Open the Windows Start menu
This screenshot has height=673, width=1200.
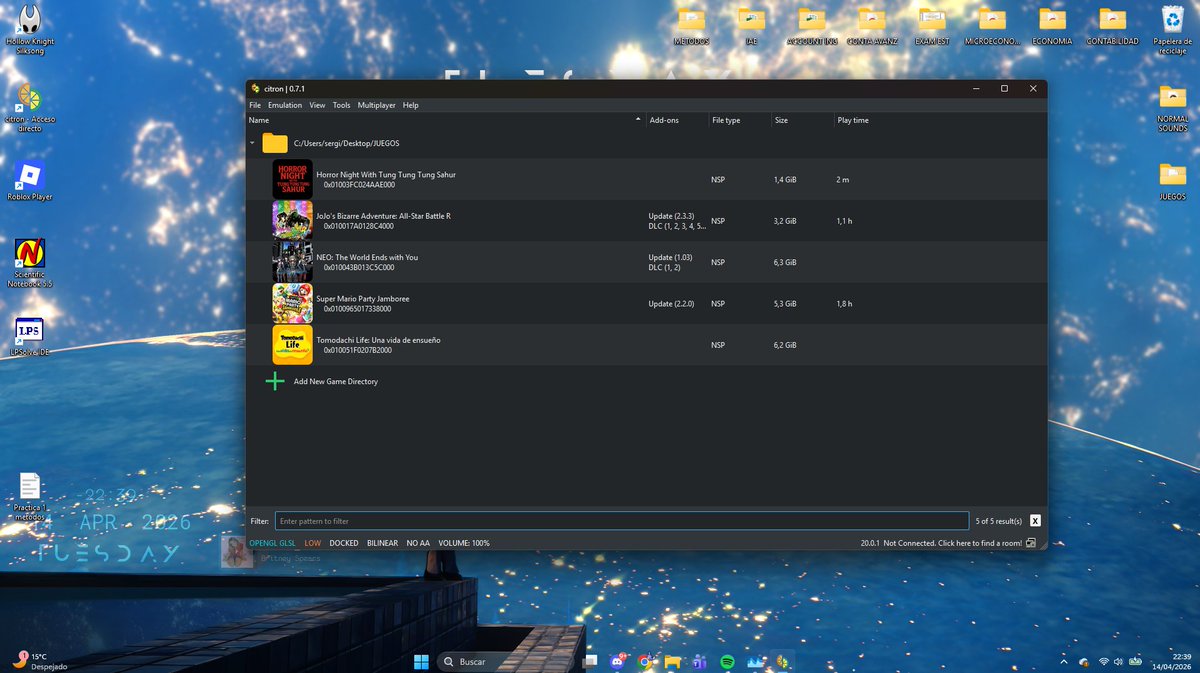421,661
